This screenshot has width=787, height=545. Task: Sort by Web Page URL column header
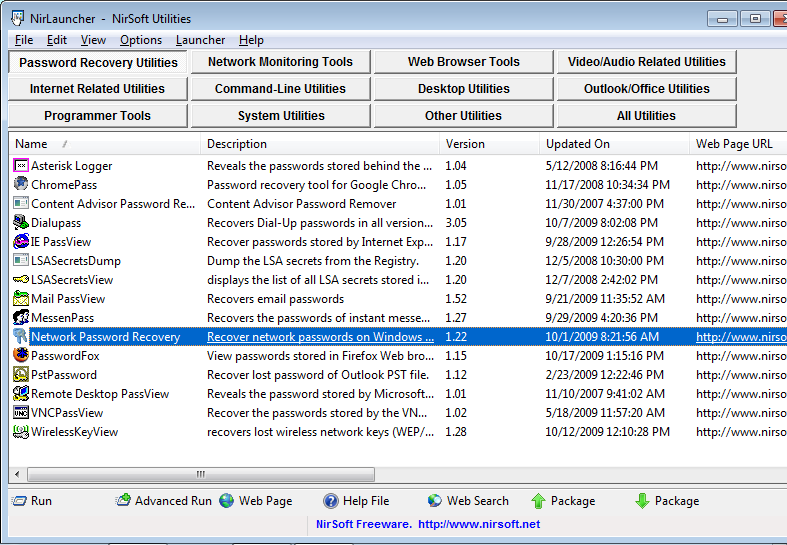pyautogui.click(x=738, y=144)
